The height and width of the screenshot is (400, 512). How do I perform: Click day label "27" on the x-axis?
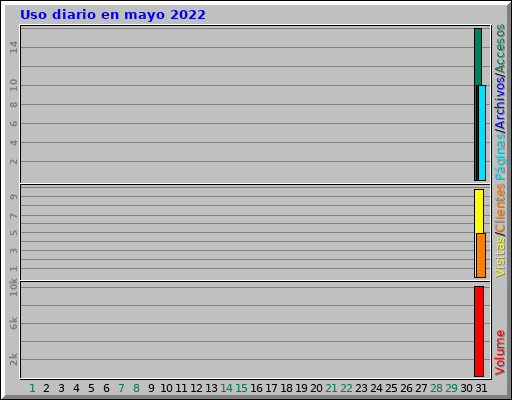(421, 388)
